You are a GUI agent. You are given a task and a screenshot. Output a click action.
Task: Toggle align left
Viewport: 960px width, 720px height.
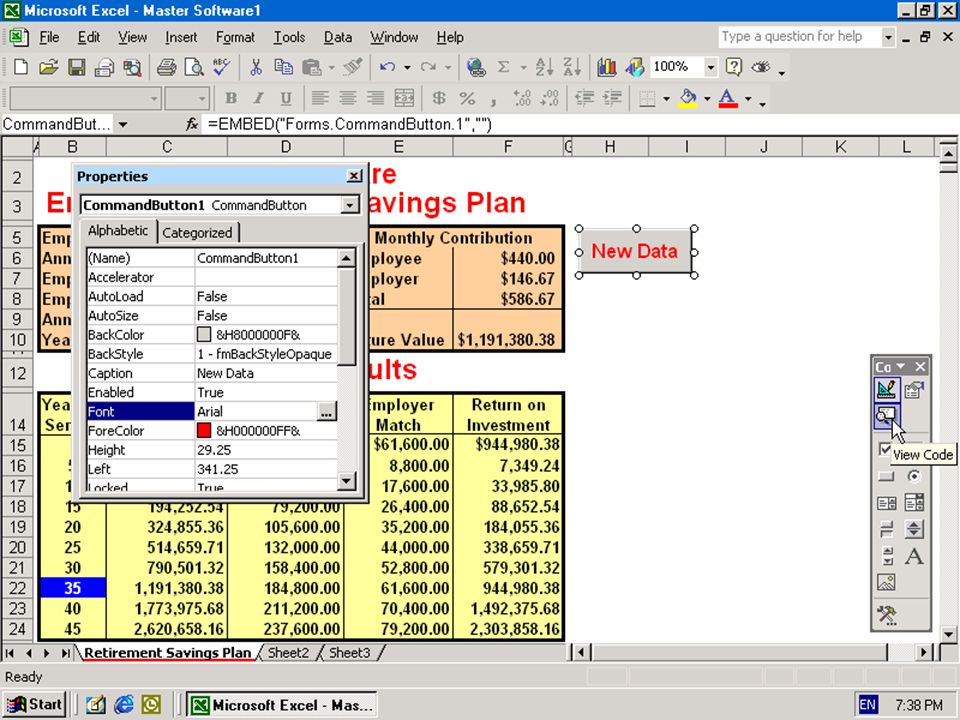click(x=320, y=98)
